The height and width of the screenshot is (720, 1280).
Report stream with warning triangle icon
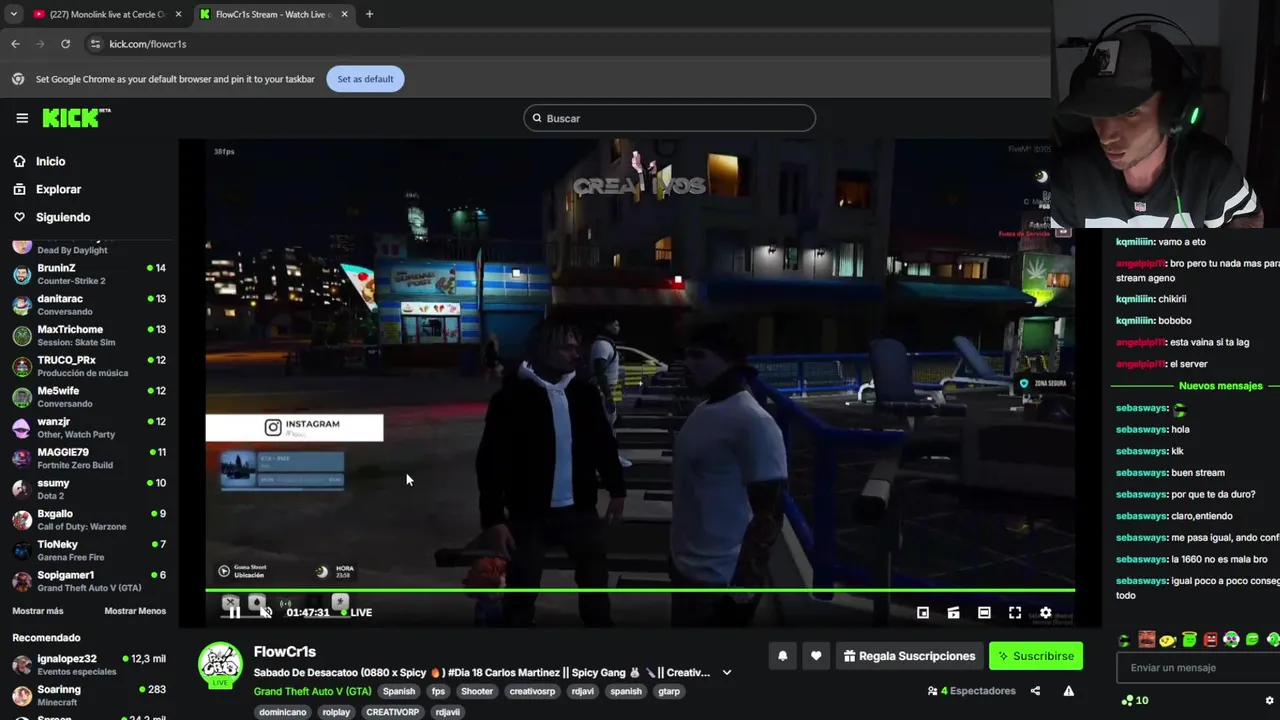(1069, 691)
